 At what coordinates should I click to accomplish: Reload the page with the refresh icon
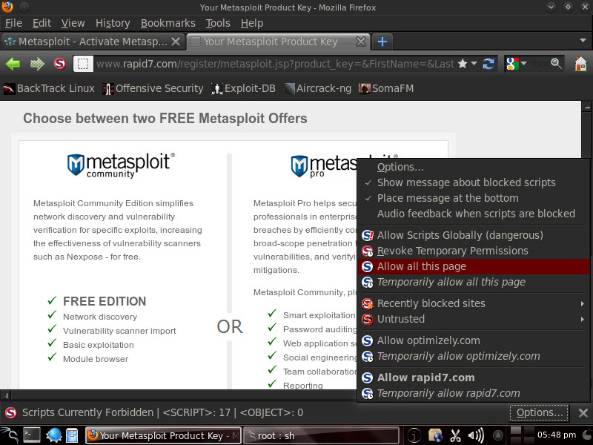click(488, 64)
